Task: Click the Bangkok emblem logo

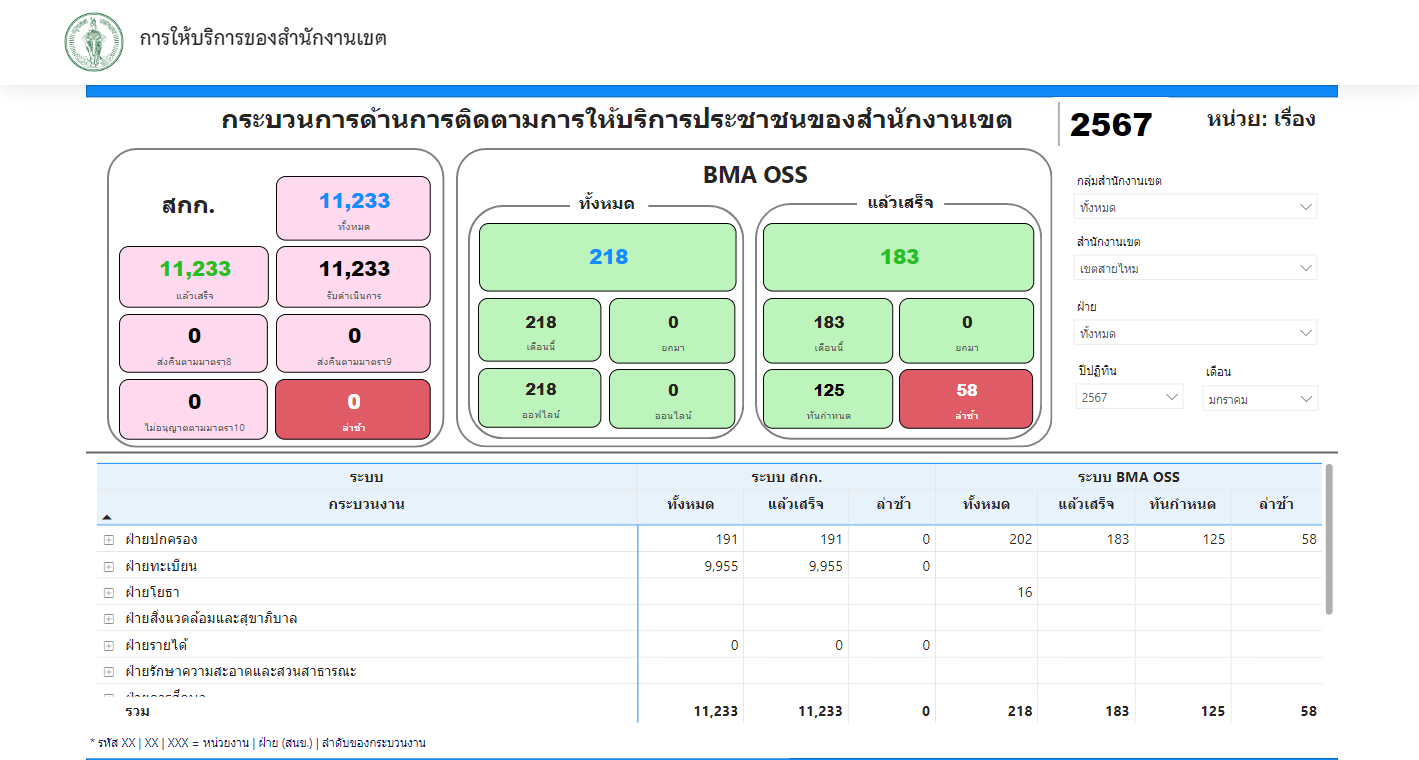Action: 94,42
